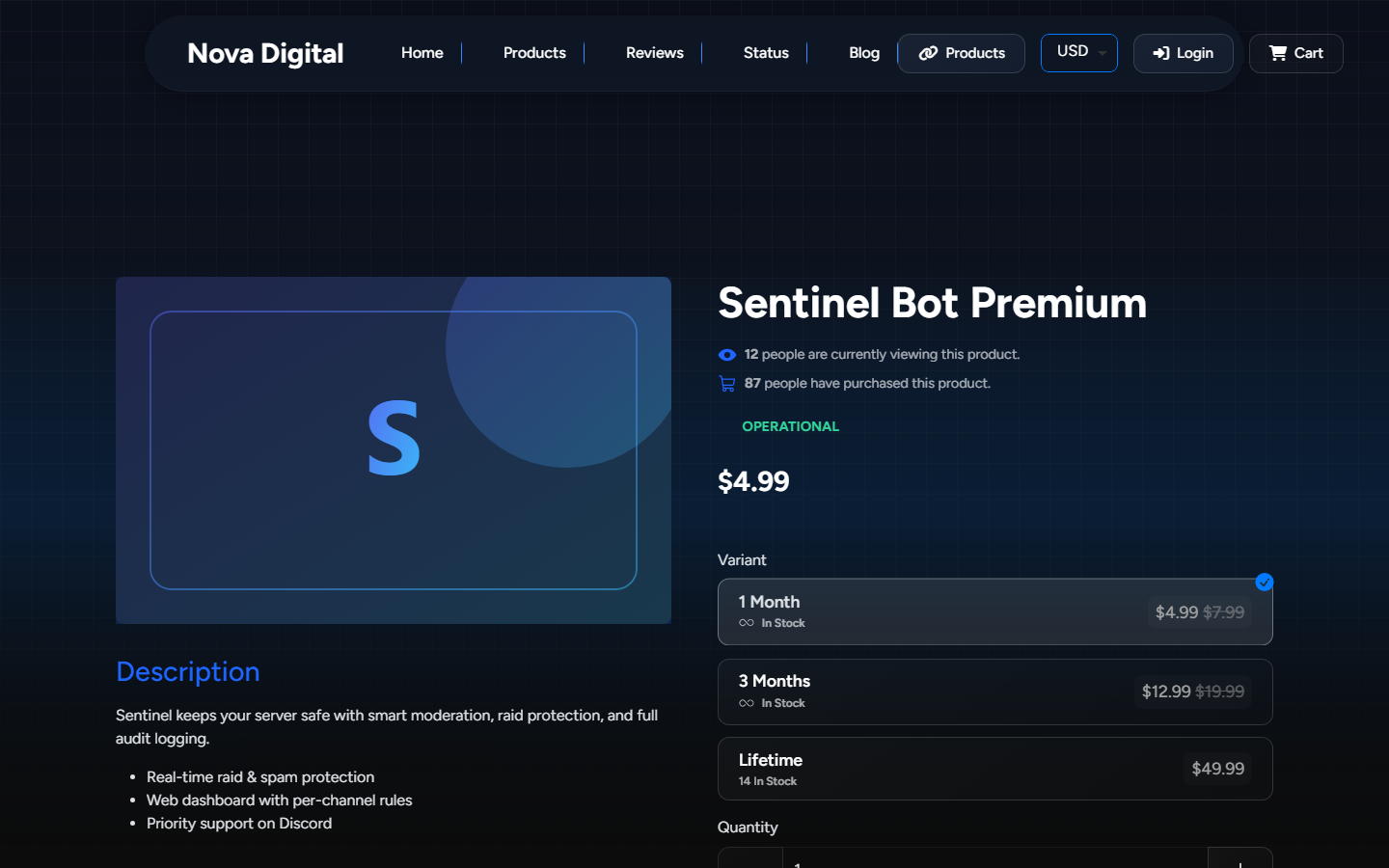Select the 1 Month variant
Image resolution: width=1389 pixels, height=868 pixels.
coord(995,611)
